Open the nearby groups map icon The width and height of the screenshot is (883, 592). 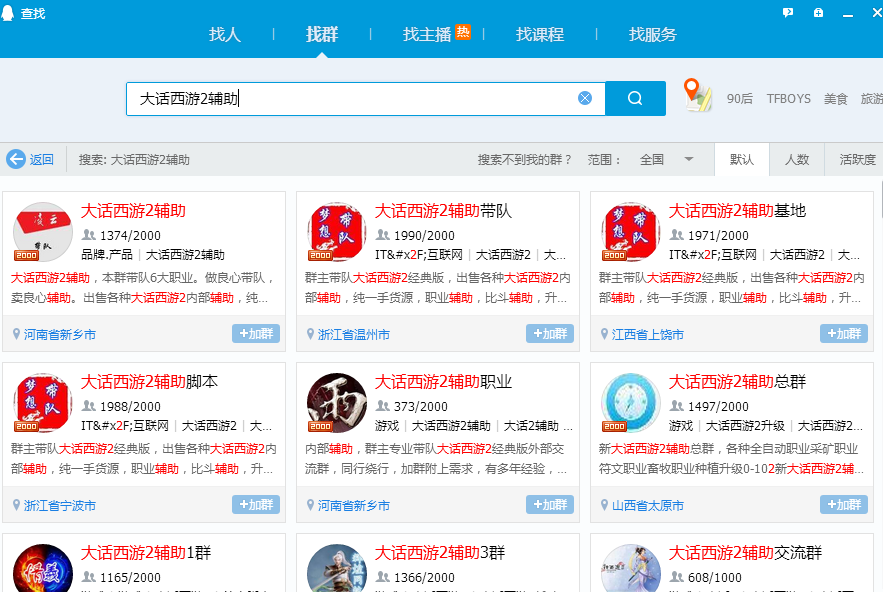[697, 95]
